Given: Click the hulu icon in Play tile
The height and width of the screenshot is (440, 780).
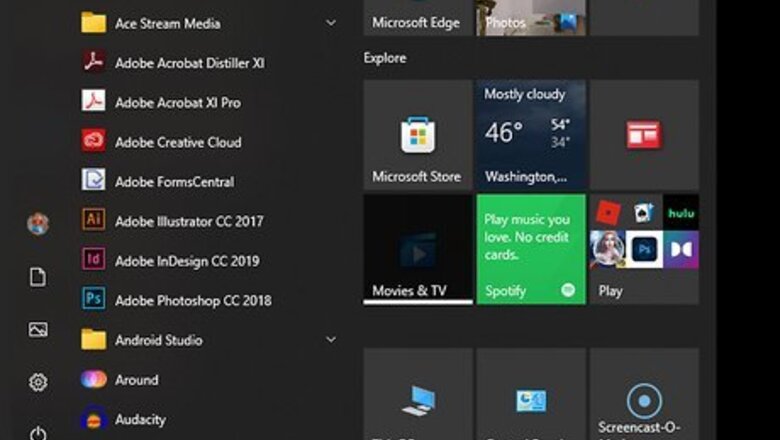Looking at the screenshot, I should click(681, 213).
